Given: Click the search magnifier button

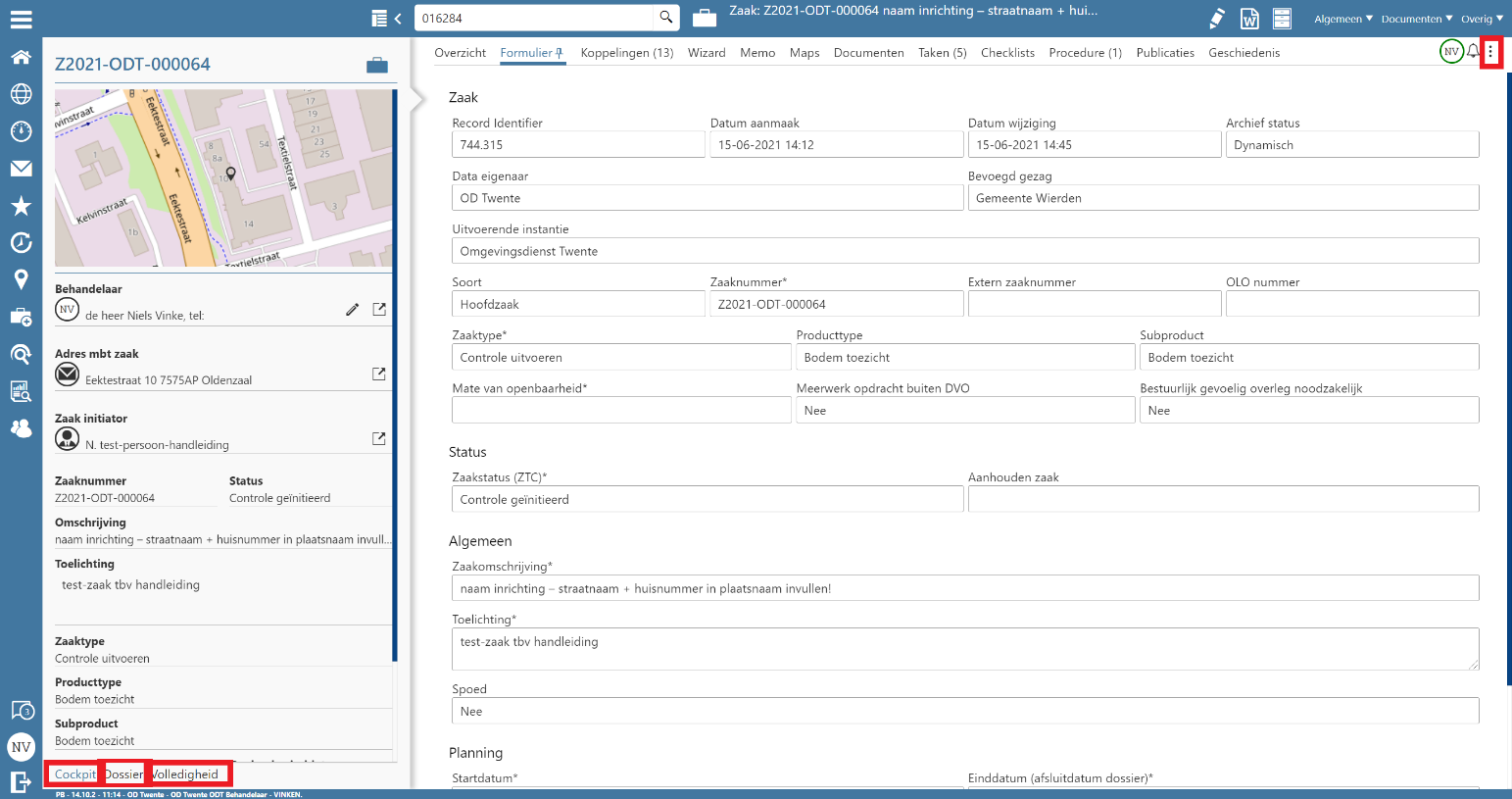Looking at the screenshot, I should click(666, 18).
